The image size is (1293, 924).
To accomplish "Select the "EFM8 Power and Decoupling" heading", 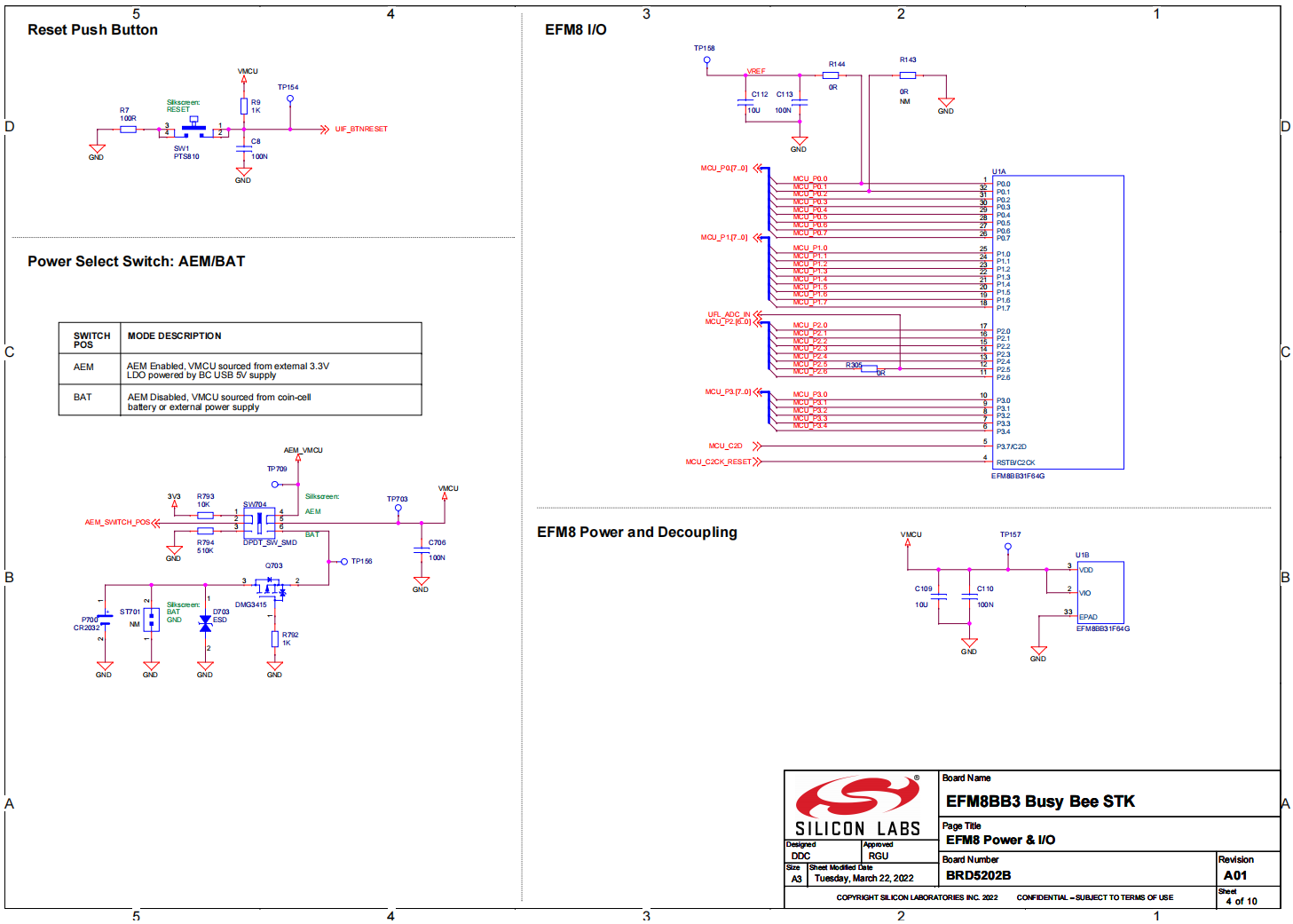I will point(636,533).
